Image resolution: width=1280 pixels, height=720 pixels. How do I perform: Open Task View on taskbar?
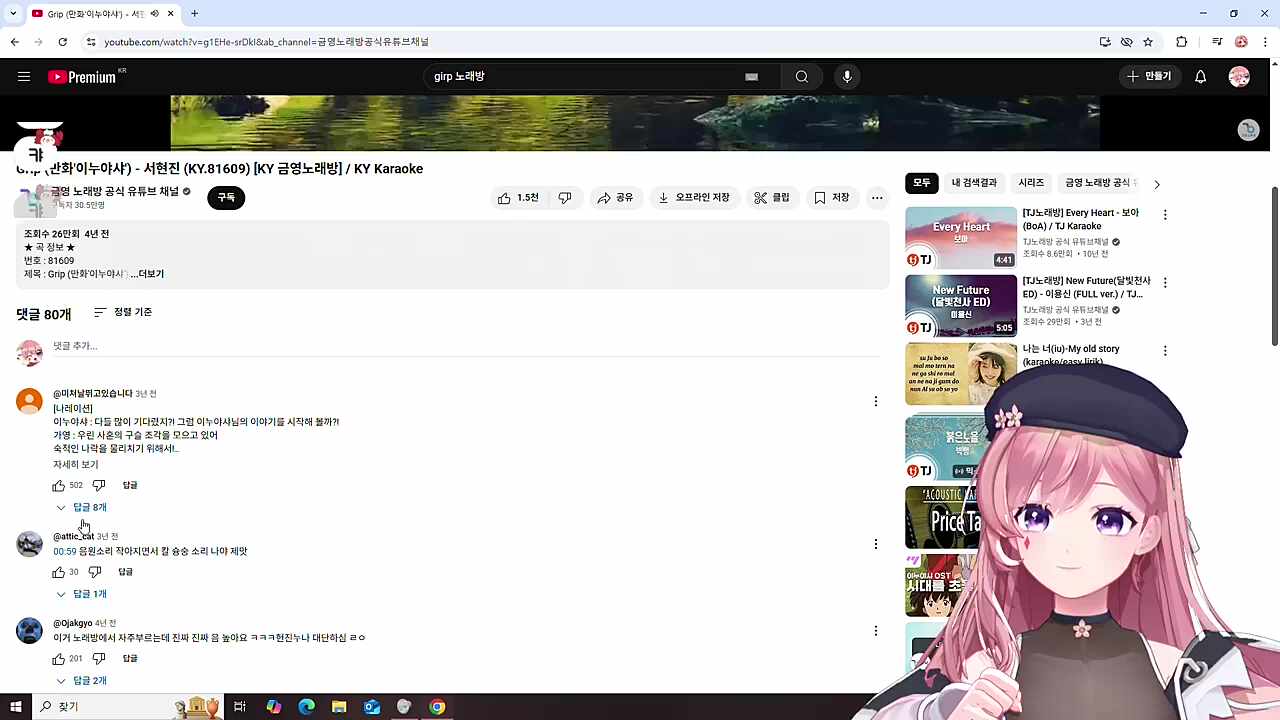tap(240, 707)
